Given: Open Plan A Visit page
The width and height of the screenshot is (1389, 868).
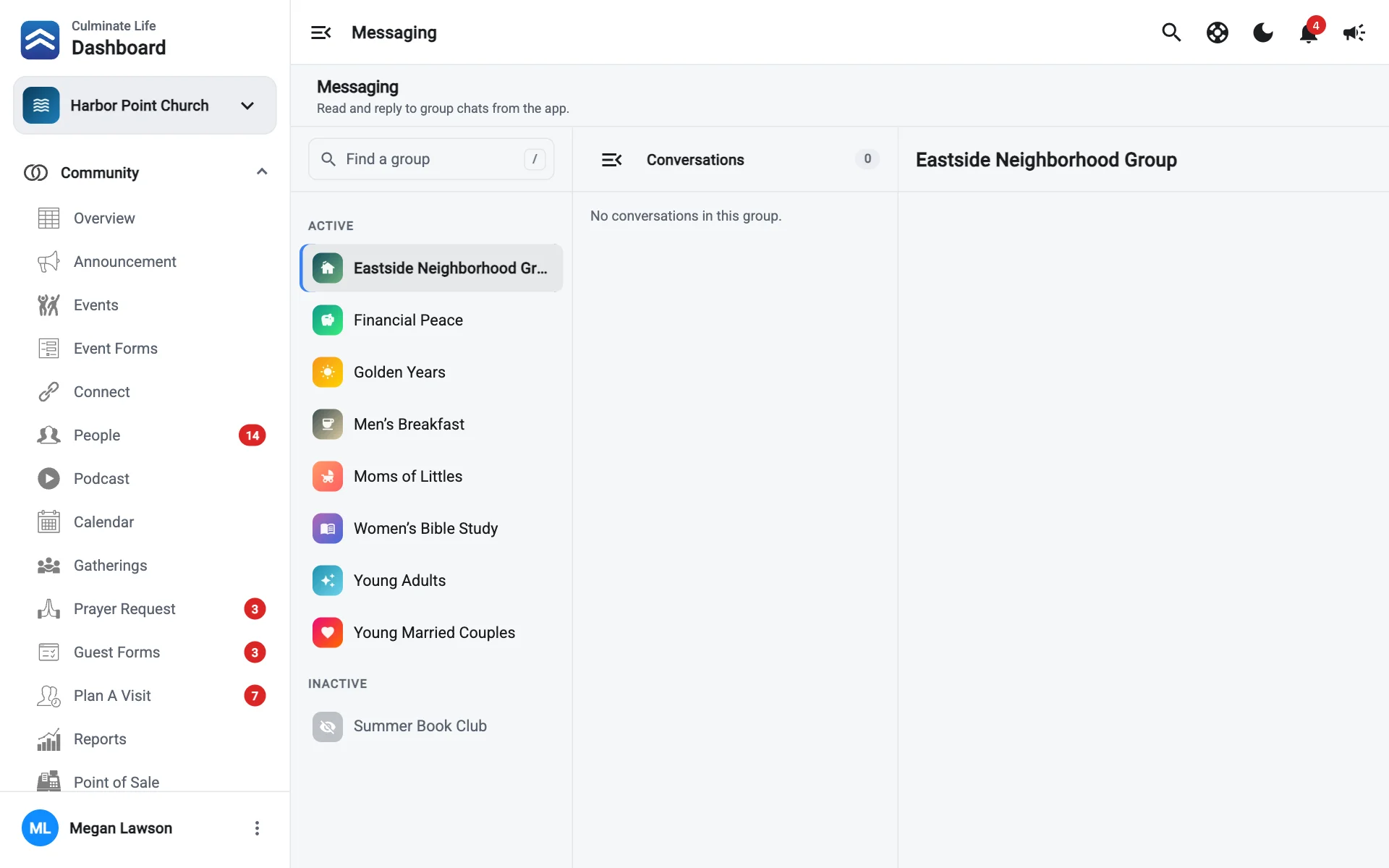Looking at the screenshot, I should tap(112, 696).
